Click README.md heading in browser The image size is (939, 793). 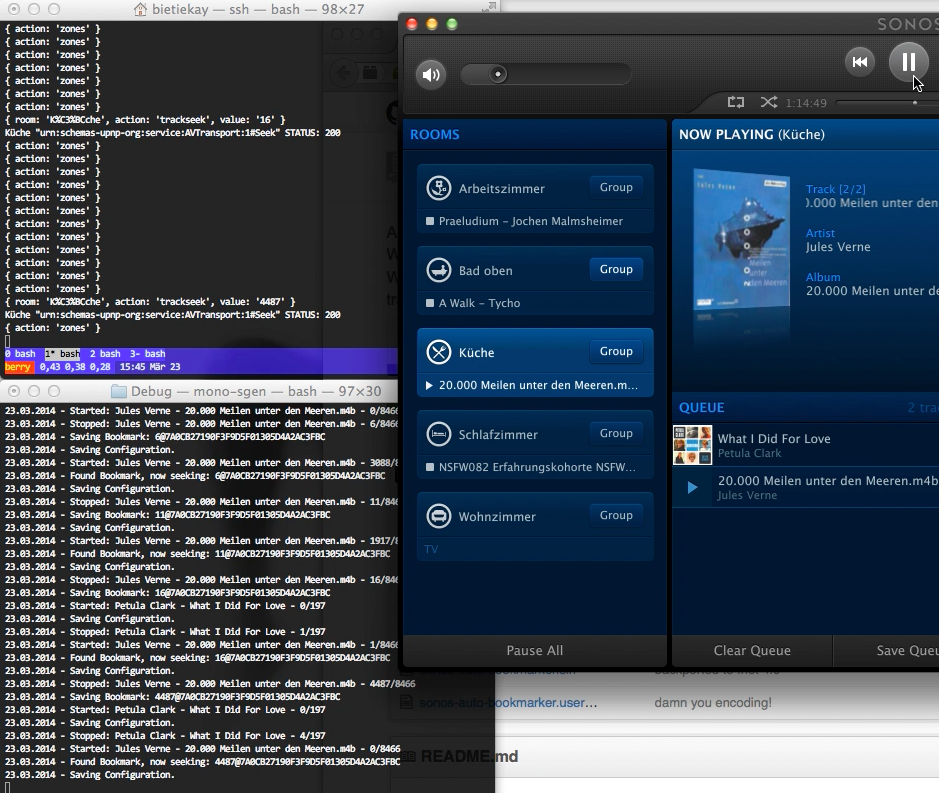[470, 756]
